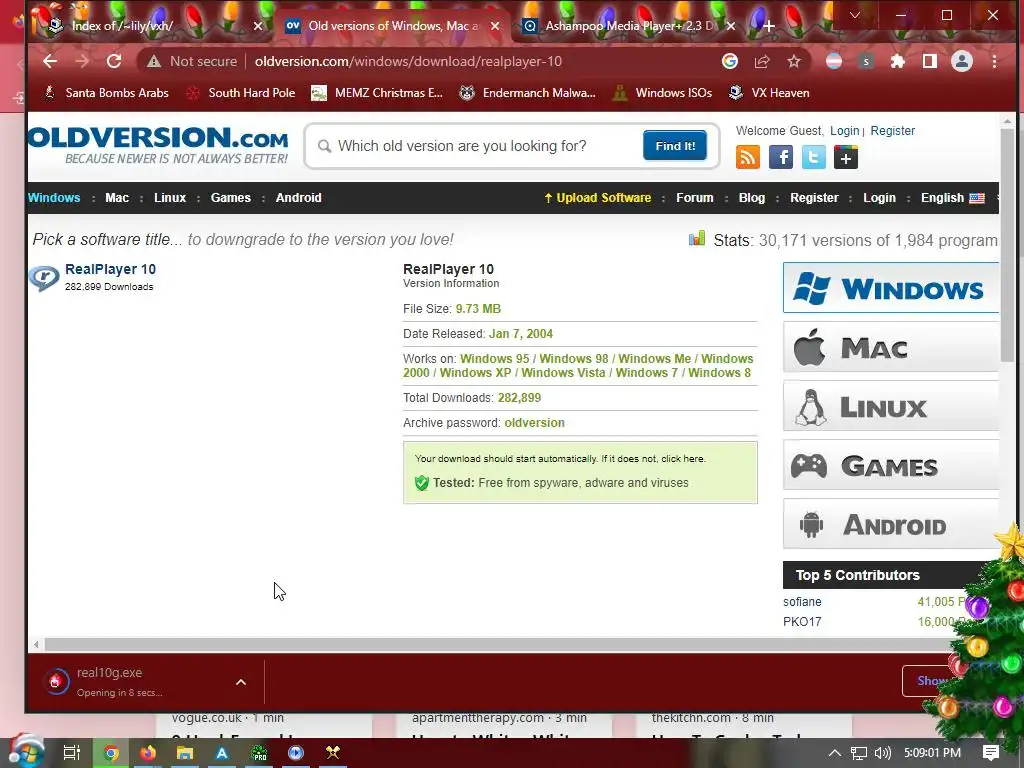Open the Extensions puzzle-piece menu
This screenshot has width=1024, height=768.
click(x=898, y=61)
